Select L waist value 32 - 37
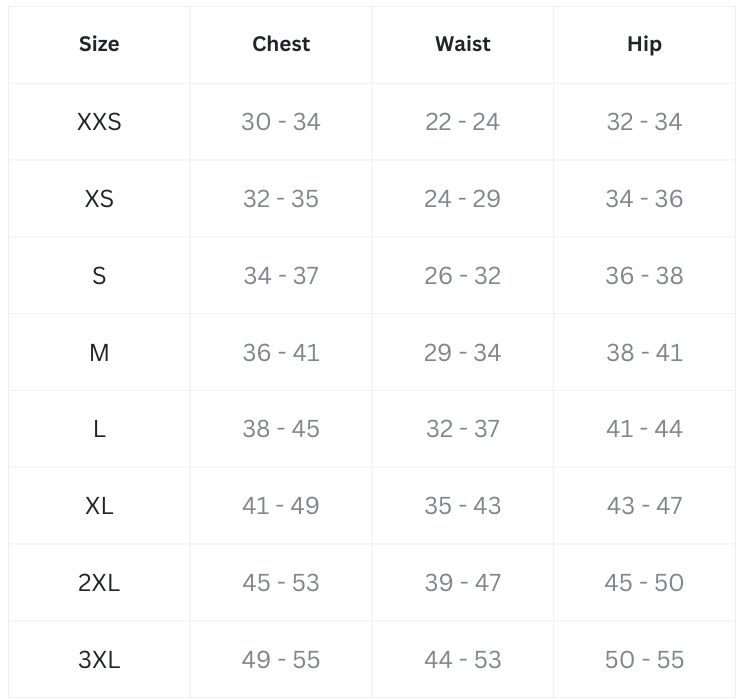This screenshot has height=700, width=740. [x=462, y=429]
